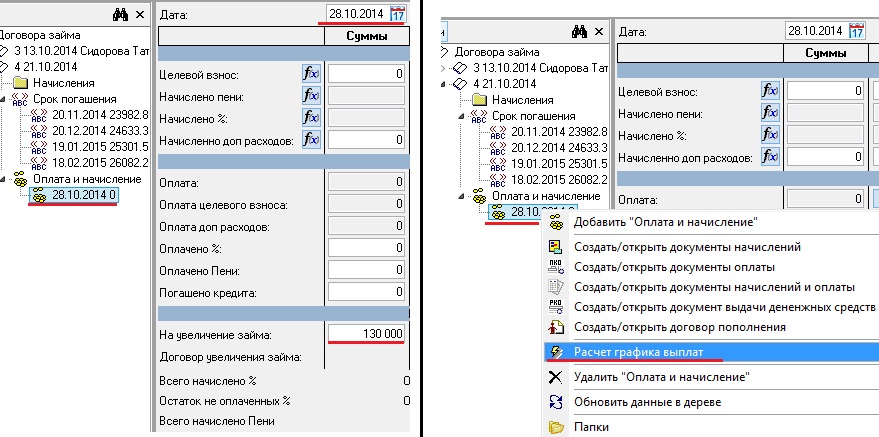
Task: Click the fx button for Начислено пени in right form
Action: (770, 112)
